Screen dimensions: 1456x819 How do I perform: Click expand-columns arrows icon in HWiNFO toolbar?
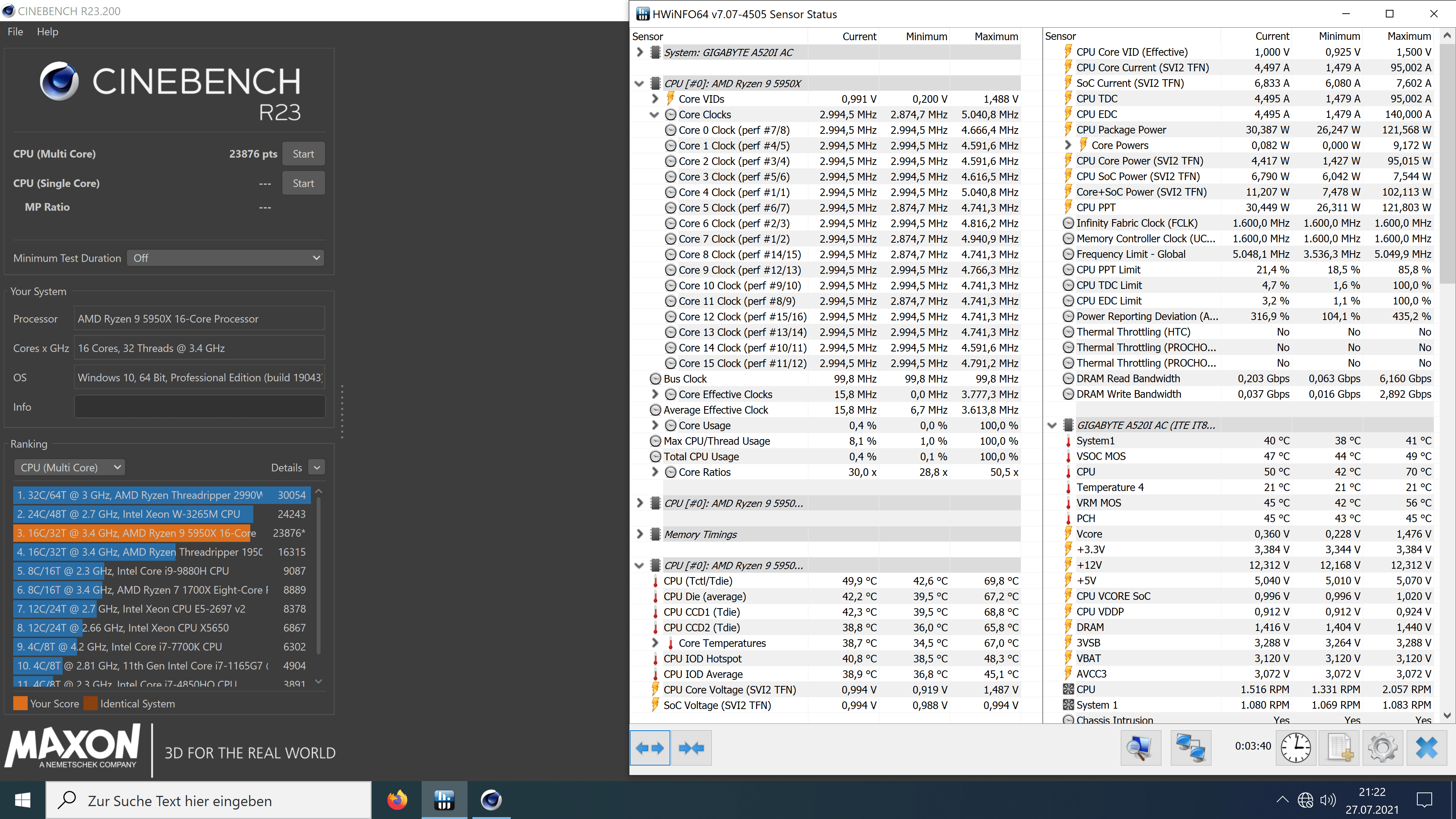pos(650,748)
